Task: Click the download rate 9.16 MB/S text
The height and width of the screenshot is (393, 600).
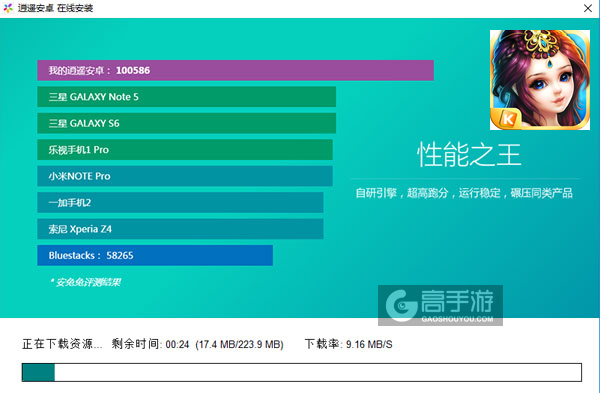Action: [369, 344]
